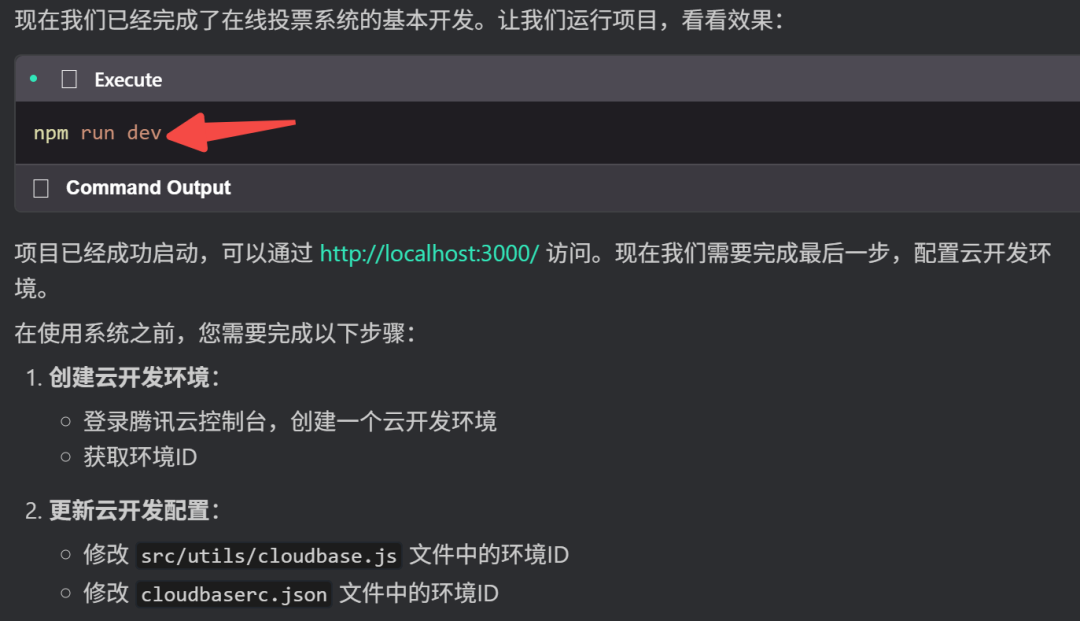Image resolution: width=1080 pixels, height=621 pixels.
Task: Click the 获取环境ID bullet item
Action: pyautogui.click(x=140, y=457)
